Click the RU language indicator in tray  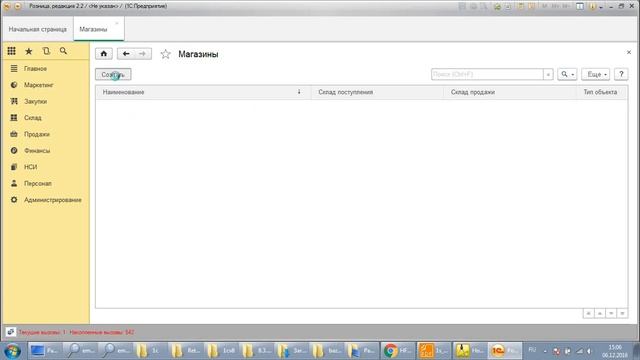click(532, 350)
